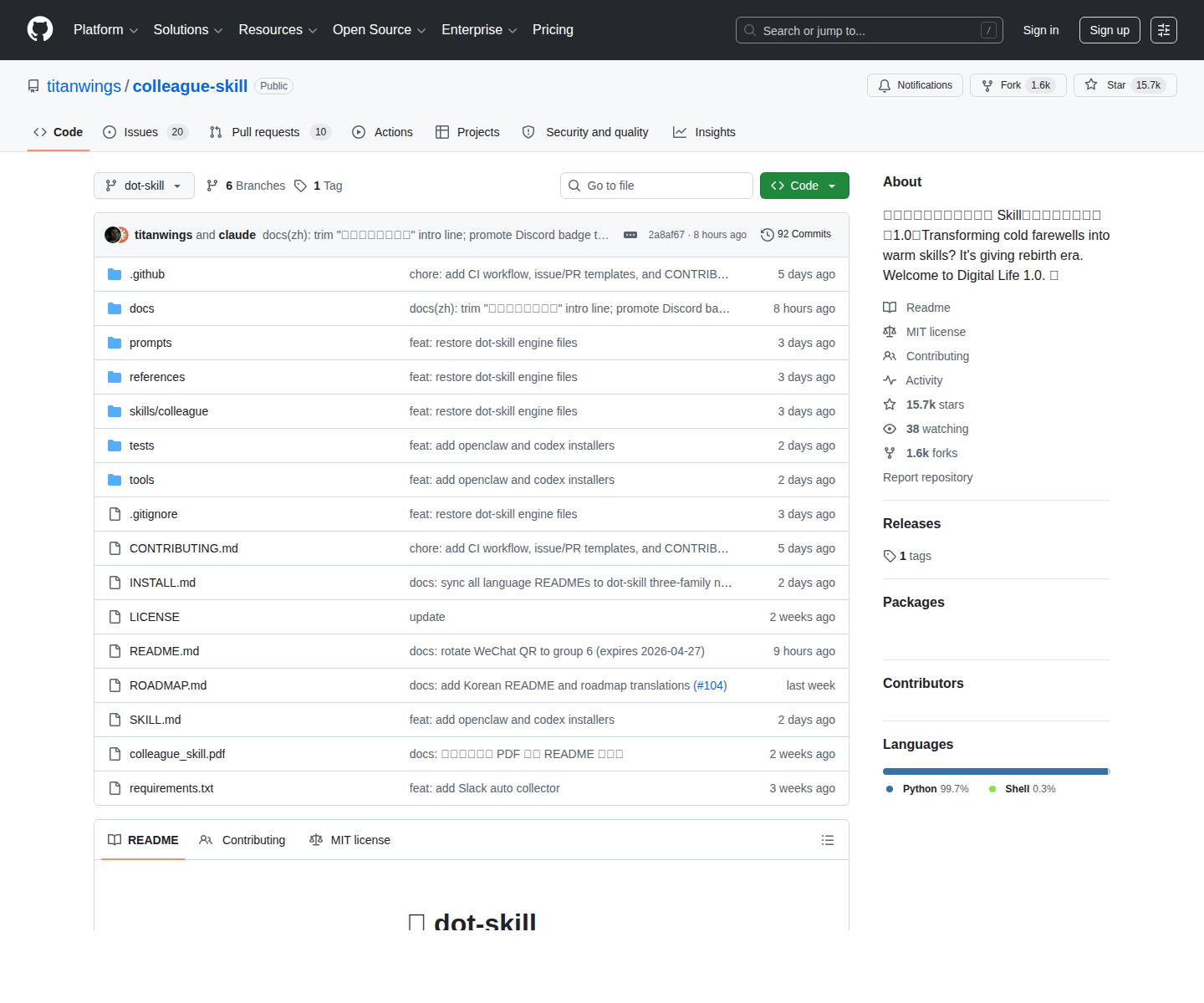Click the INSTALL.md file icon

(x=115, y=583)
